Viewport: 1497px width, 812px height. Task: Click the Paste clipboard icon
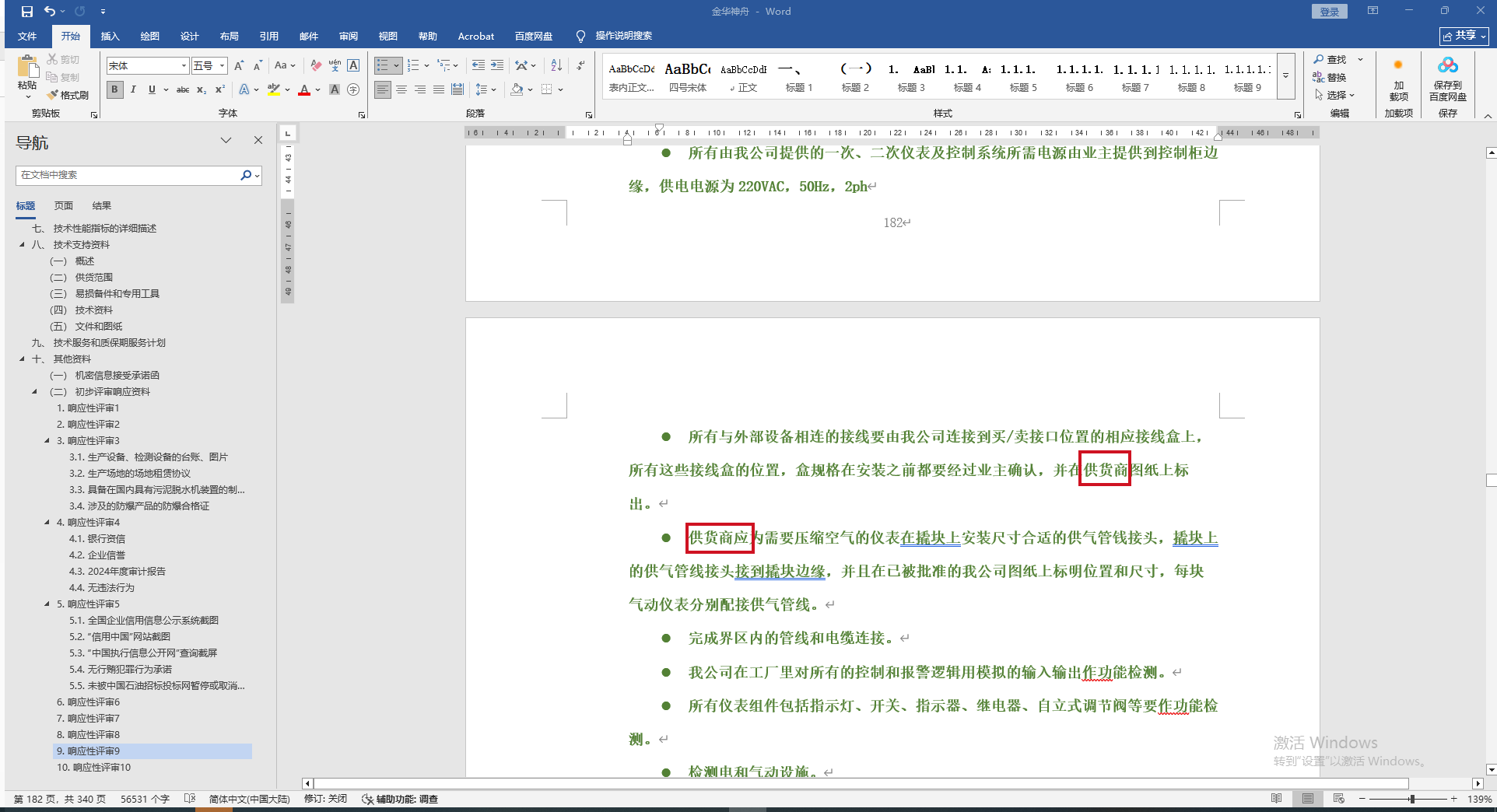[27, 68]
